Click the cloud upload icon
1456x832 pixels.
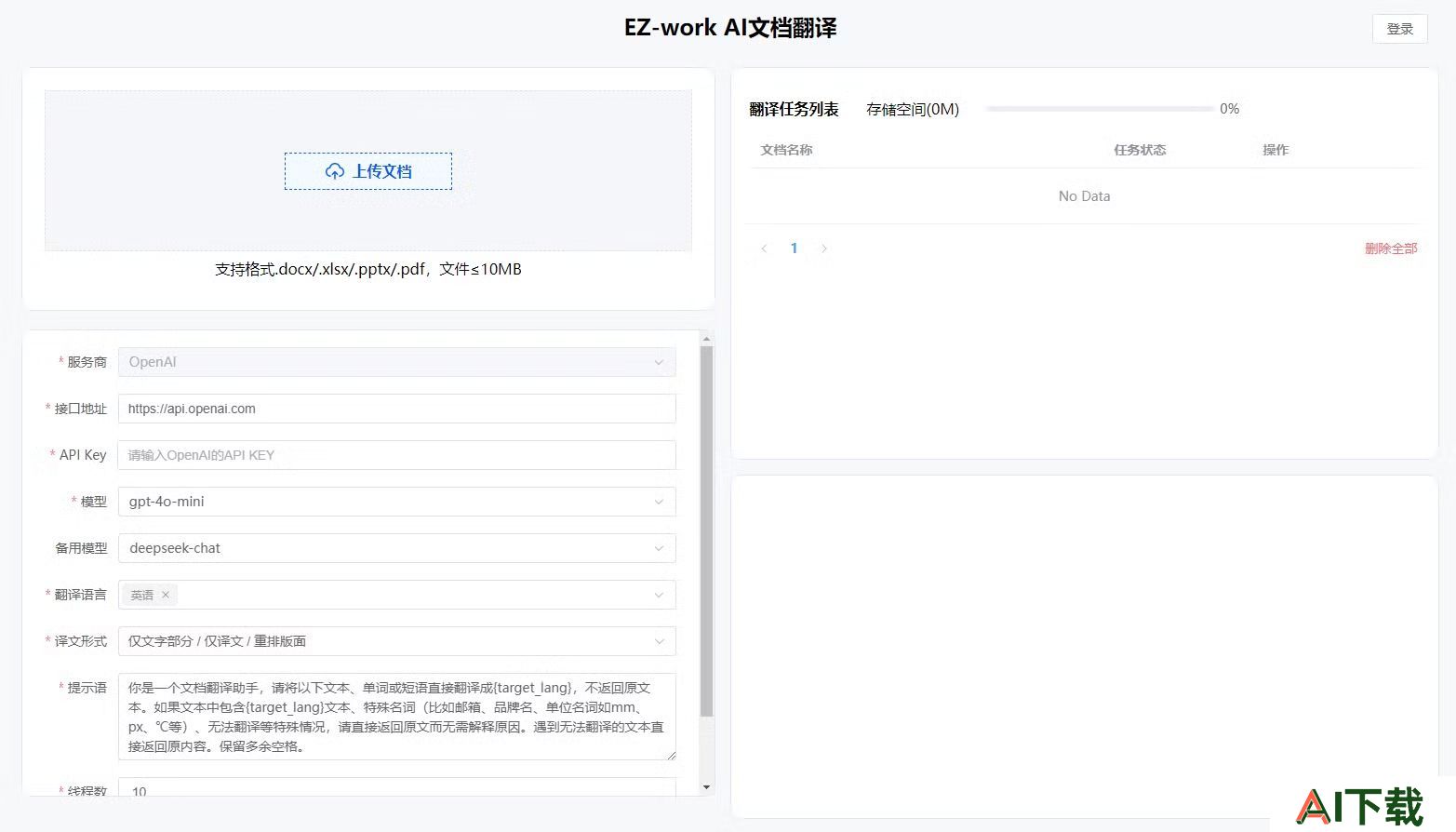(x=335, y=171)
